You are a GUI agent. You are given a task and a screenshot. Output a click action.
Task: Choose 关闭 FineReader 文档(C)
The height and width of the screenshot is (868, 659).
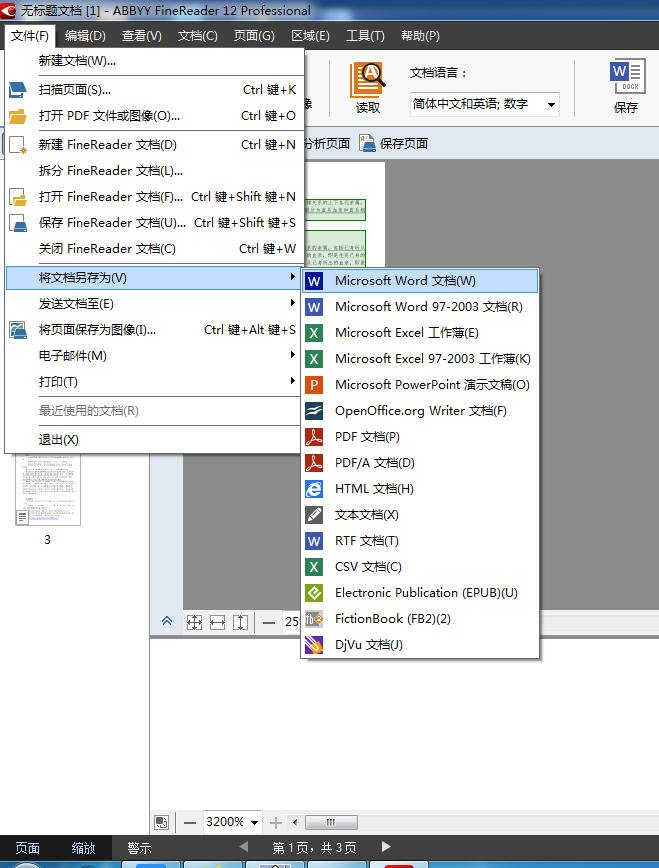(x=153, y=249)
